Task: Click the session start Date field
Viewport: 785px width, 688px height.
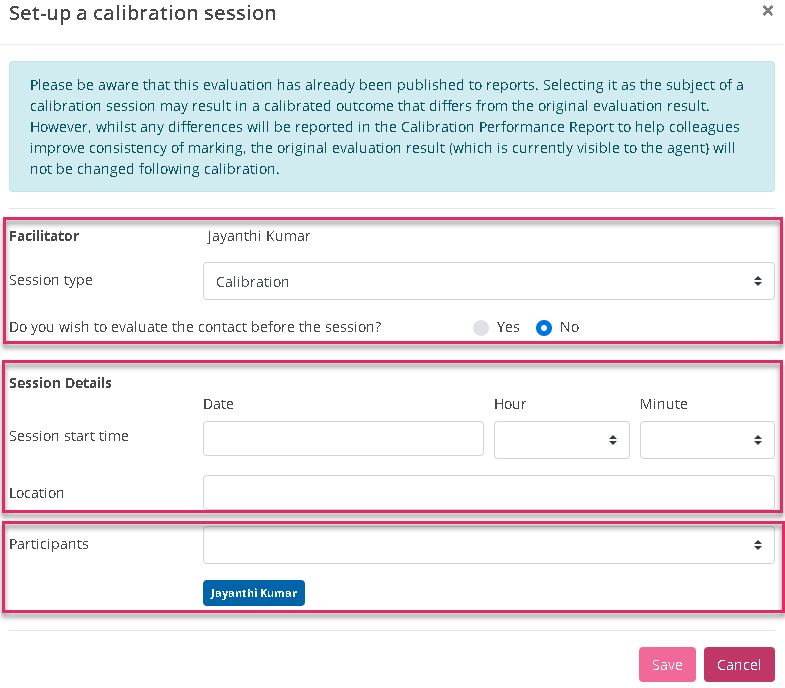Action: [x=343, y=439]
